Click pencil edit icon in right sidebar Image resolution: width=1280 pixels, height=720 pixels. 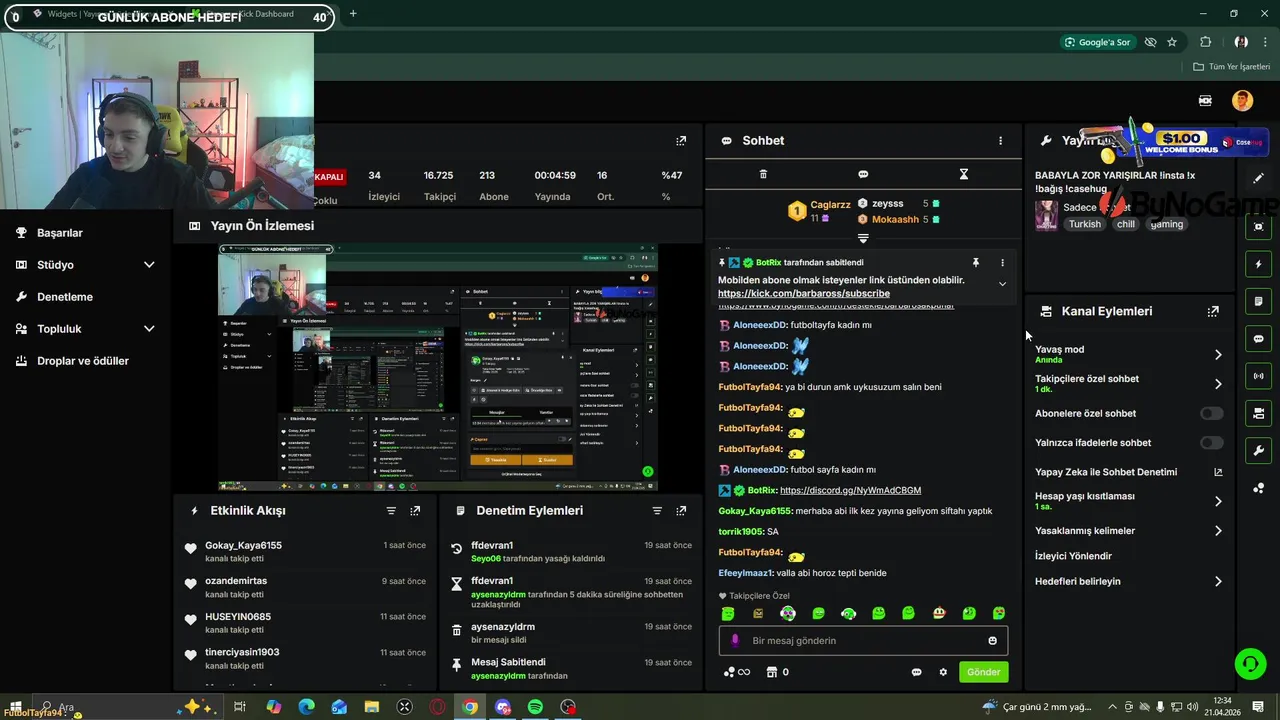pyautogui.click(x=1258, y=178)
